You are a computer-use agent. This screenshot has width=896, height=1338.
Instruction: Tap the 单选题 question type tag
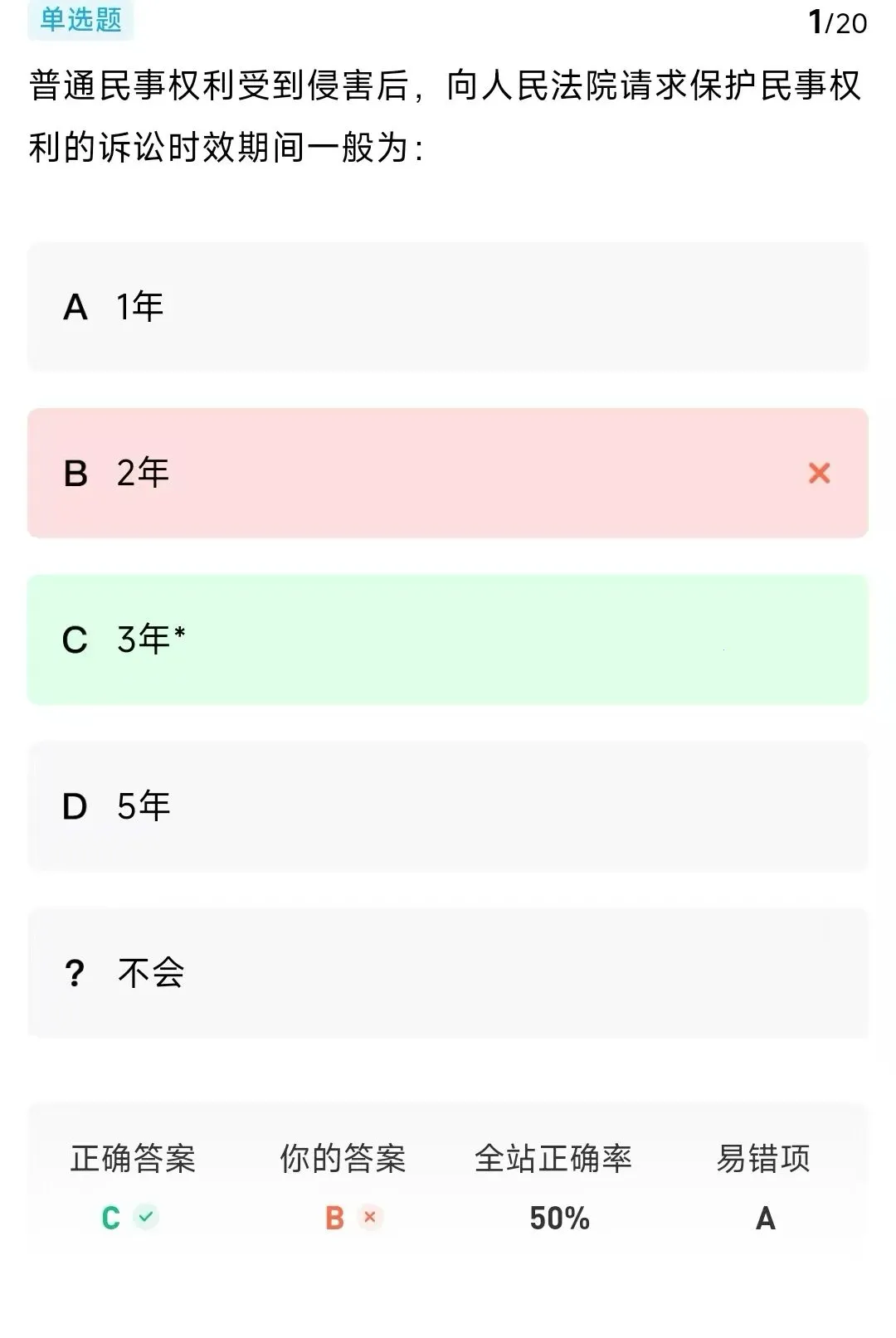click(80, 20)
